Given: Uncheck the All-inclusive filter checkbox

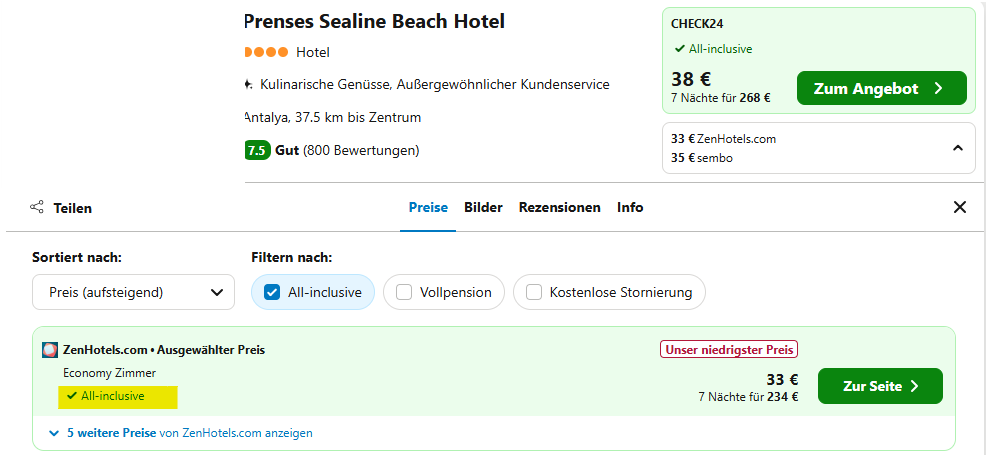Looking at the screenshot, I should pos(272,292).
